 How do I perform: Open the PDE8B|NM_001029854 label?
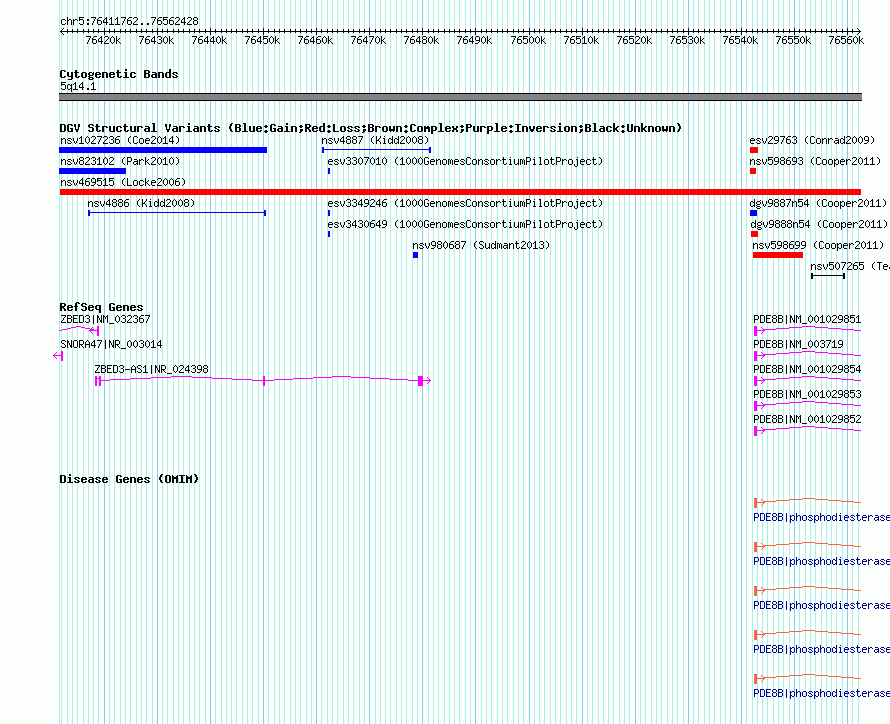pyautogui.click(x=807, y=369)
